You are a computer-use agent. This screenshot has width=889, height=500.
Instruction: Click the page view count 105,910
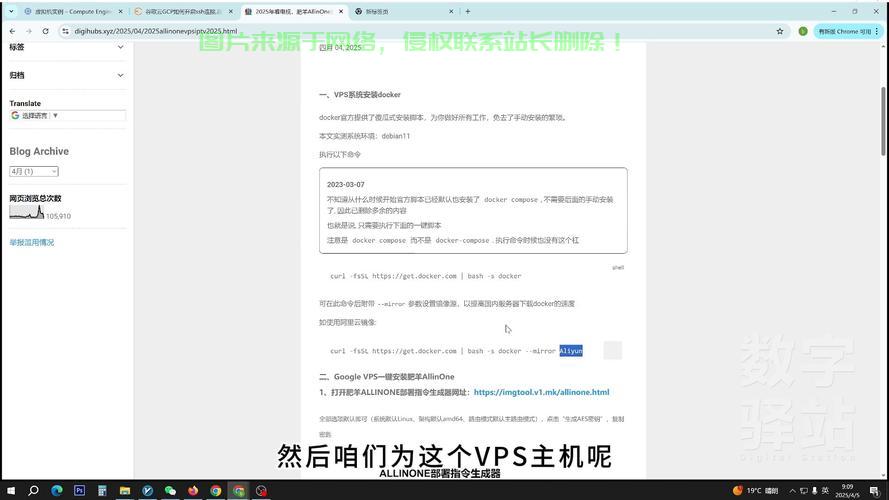pyautogui.click(x=58, y=216)
